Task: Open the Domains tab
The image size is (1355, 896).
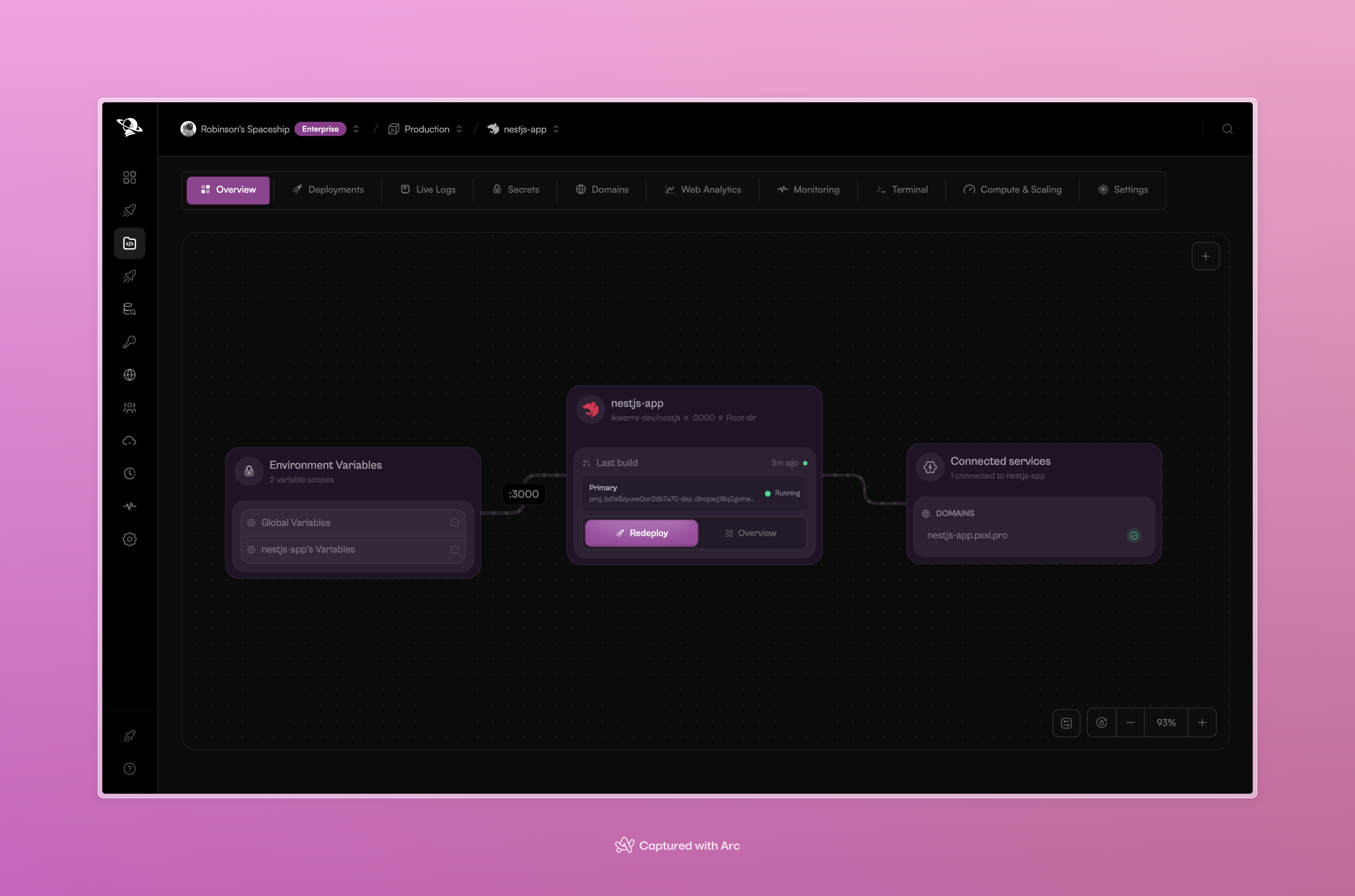Action: [602, 190]
